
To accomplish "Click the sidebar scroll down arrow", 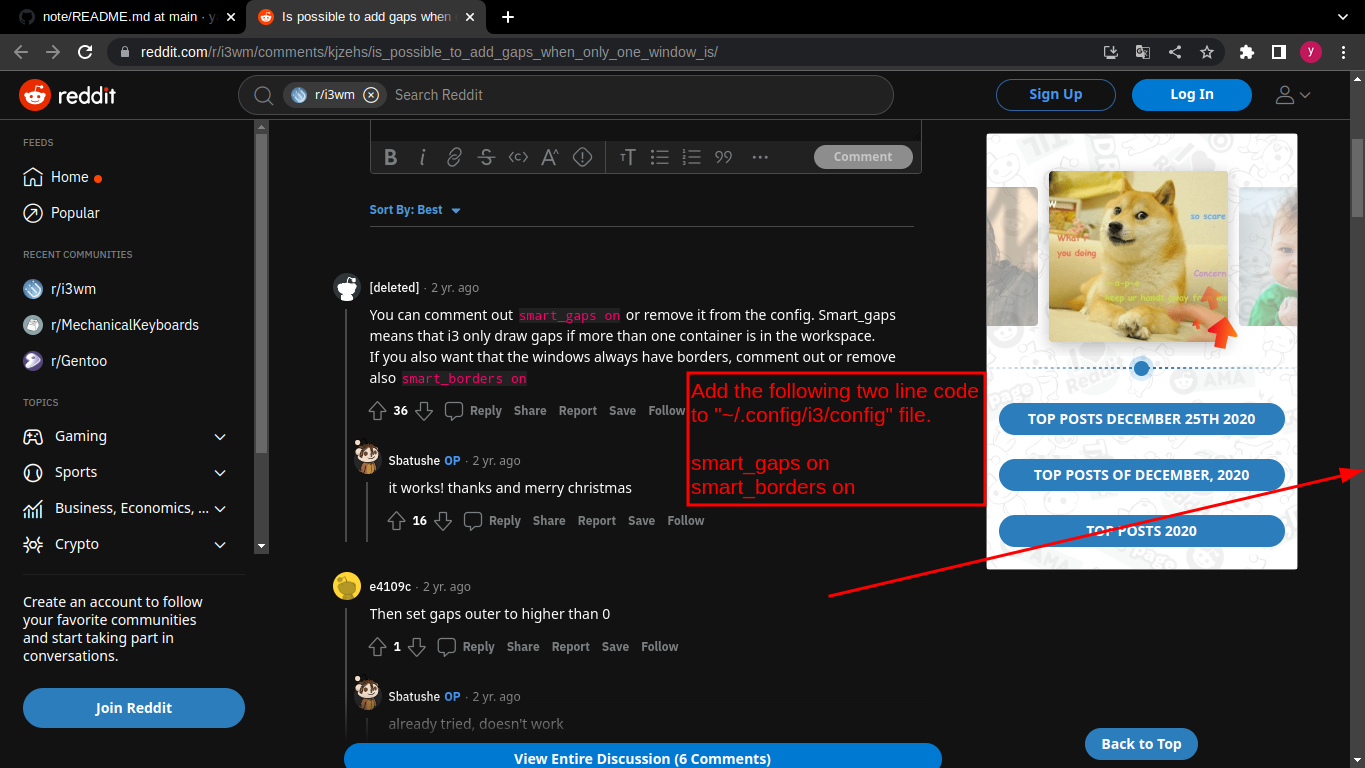I will tap(262, 546).
